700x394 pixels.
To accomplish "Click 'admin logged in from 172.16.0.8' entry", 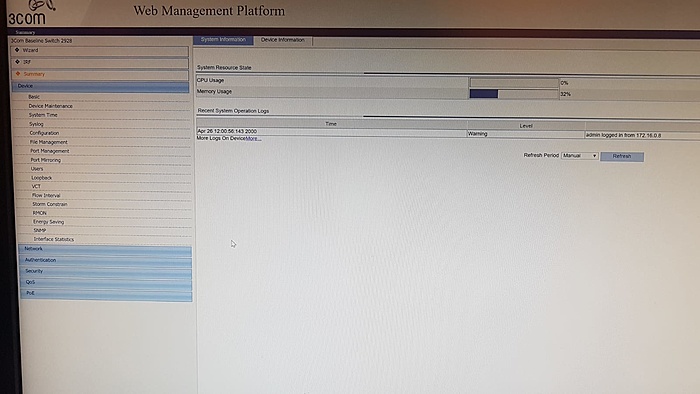I will [623, 135].
